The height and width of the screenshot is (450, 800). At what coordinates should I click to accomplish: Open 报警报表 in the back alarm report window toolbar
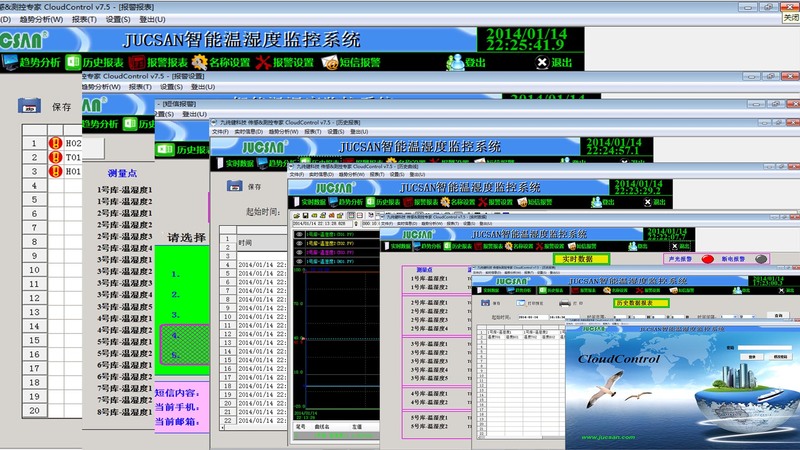tap(158, 62)
